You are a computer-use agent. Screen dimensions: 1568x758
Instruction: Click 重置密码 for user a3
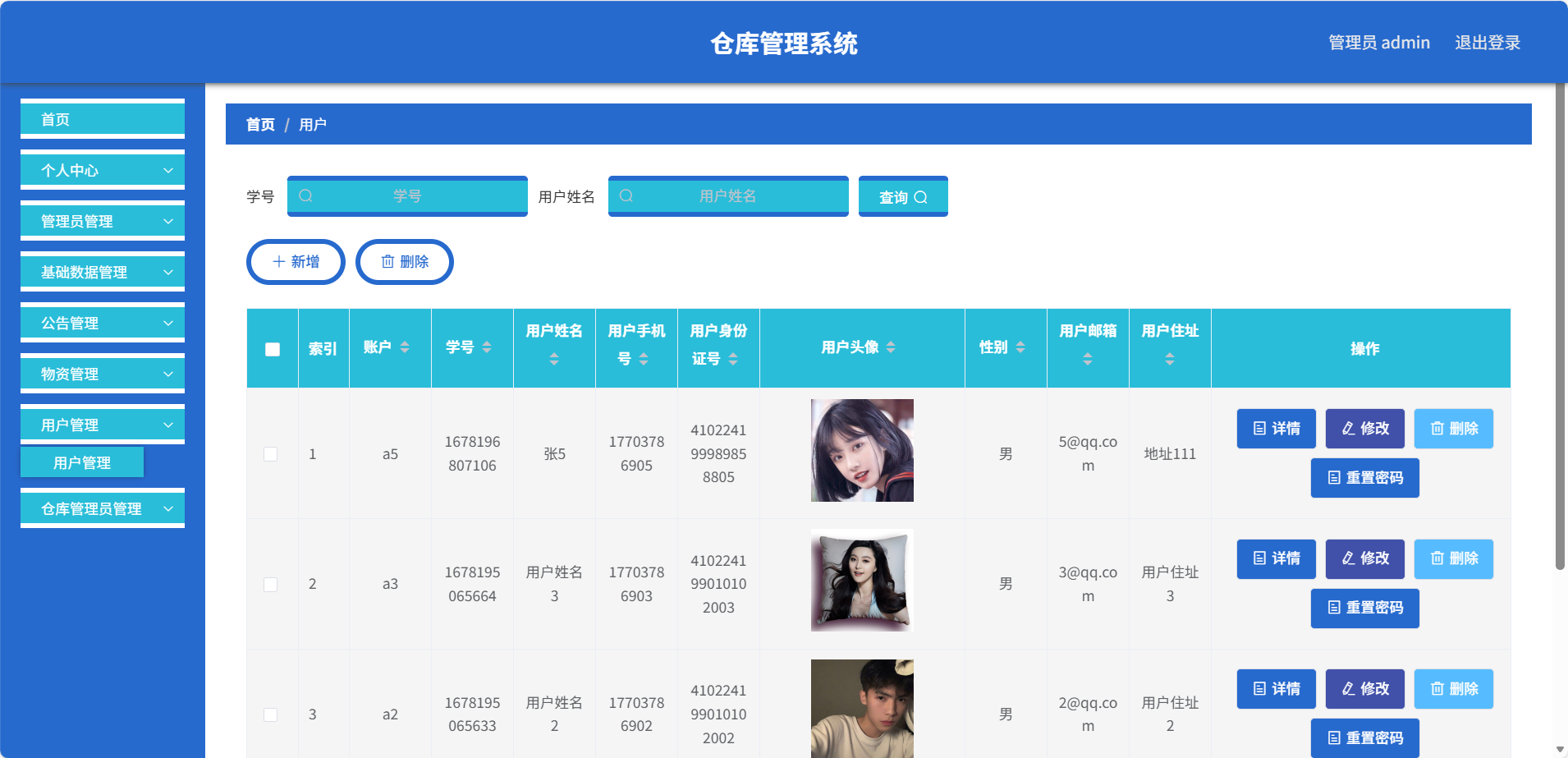pyautogui.click(x=1365, y=609)
